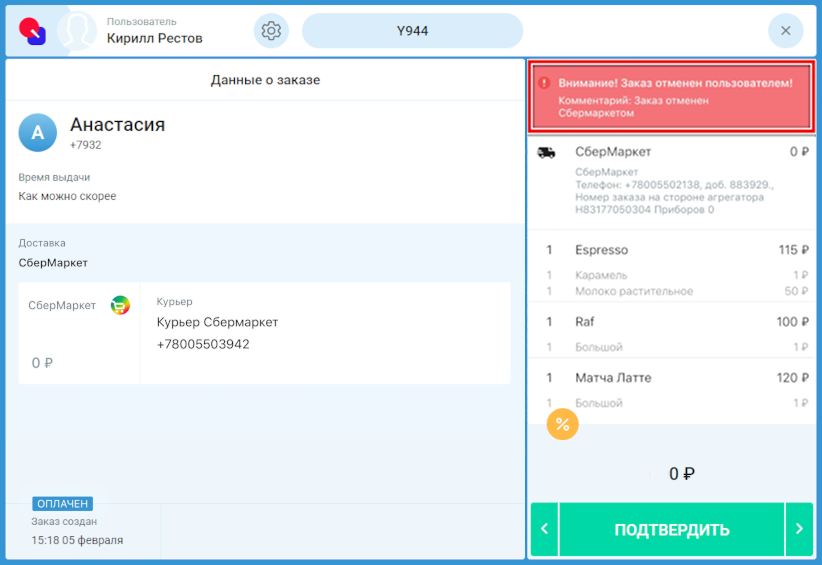Click the СберМаркет payment card showing 0 ₽
Screen dimensions: 822x565
click(x=79, y=333)
